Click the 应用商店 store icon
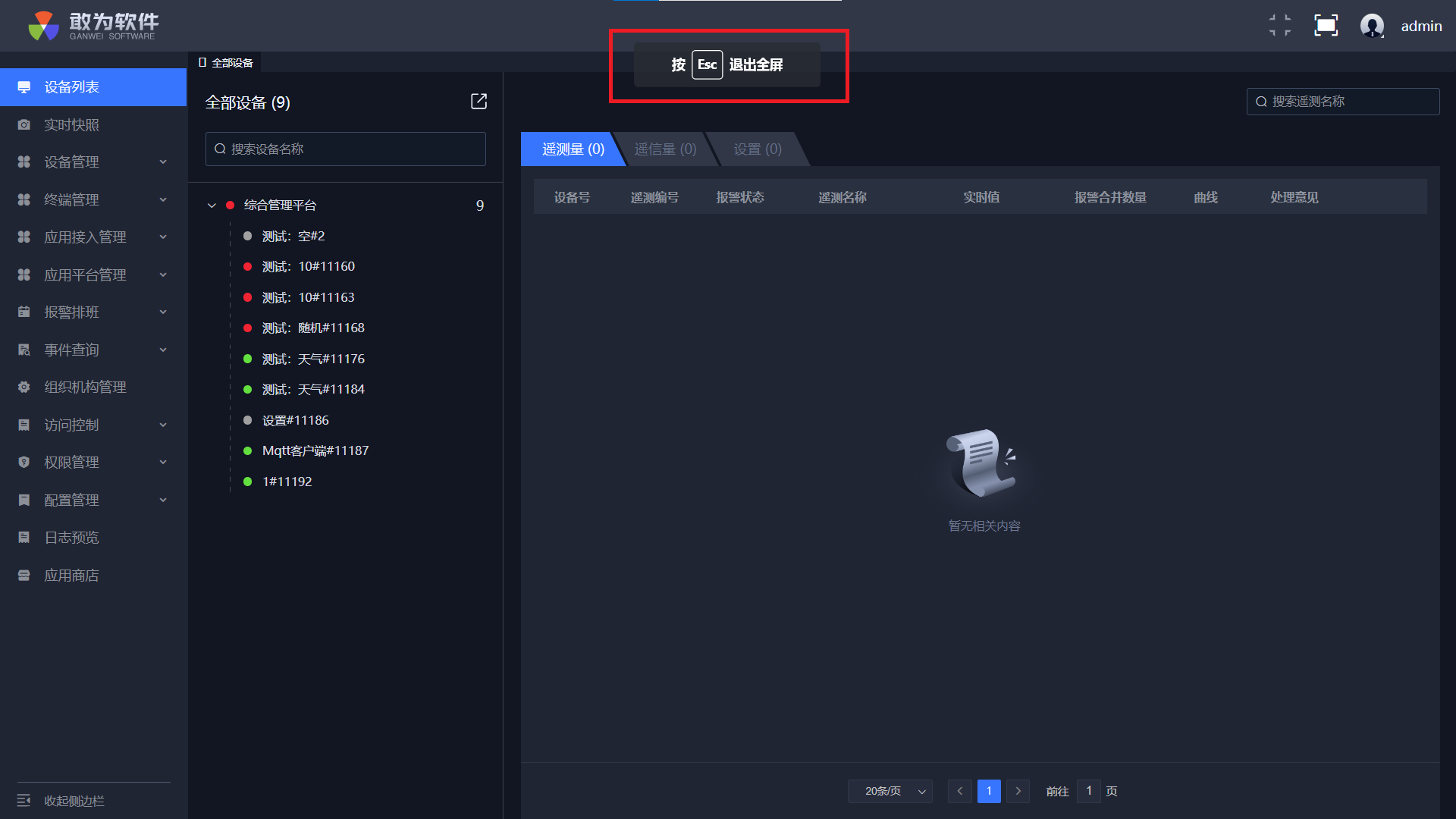Viewport: 1456px width, 819px height. [24, 576]
